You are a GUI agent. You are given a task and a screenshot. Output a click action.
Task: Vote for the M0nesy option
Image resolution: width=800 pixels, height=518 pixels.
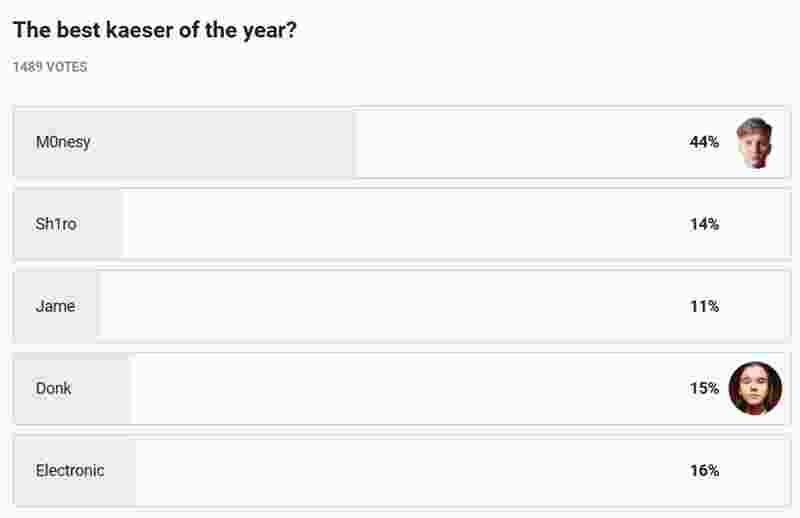pyautogui.click(x=63, y=142)
